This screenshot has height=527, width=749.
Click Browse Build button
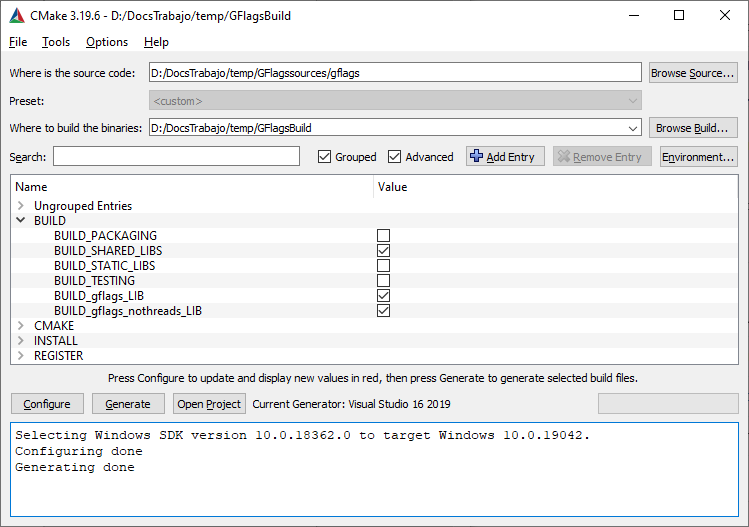(693, 128)
